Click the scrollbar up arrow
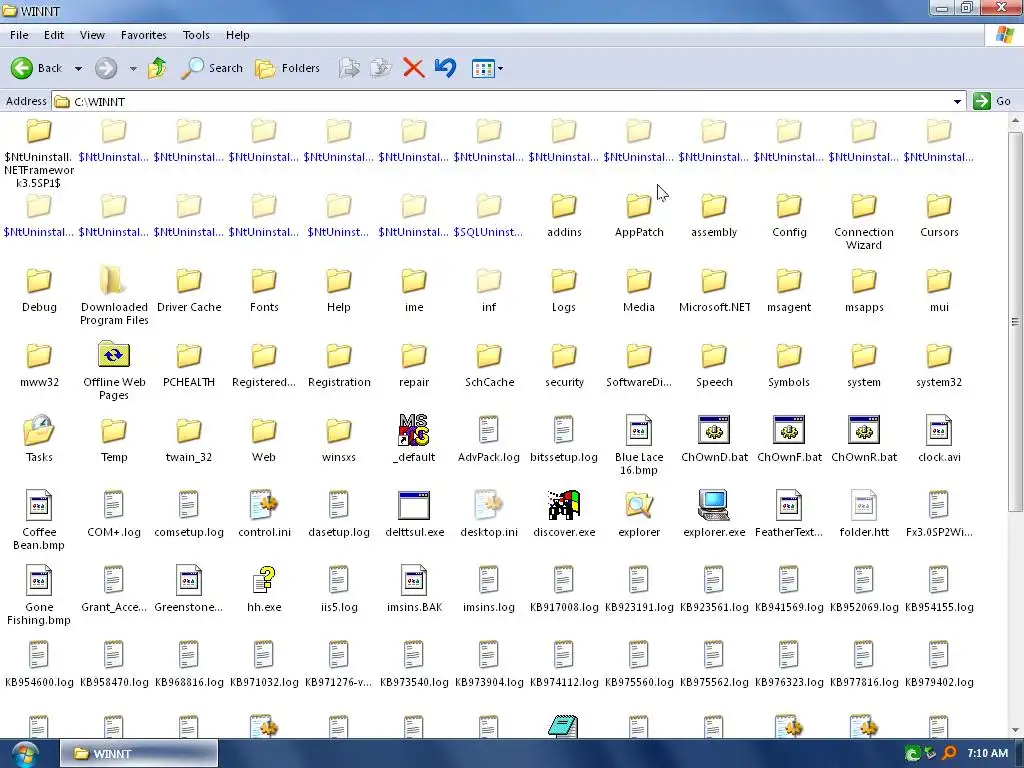 click(x=1015, y=121)
